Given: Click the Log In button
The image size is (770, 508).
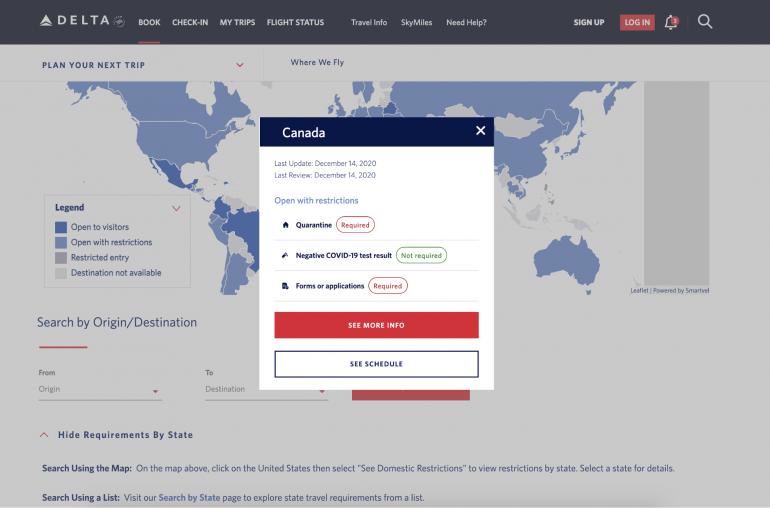Looking at the screenshot, I should coord(637,22).
